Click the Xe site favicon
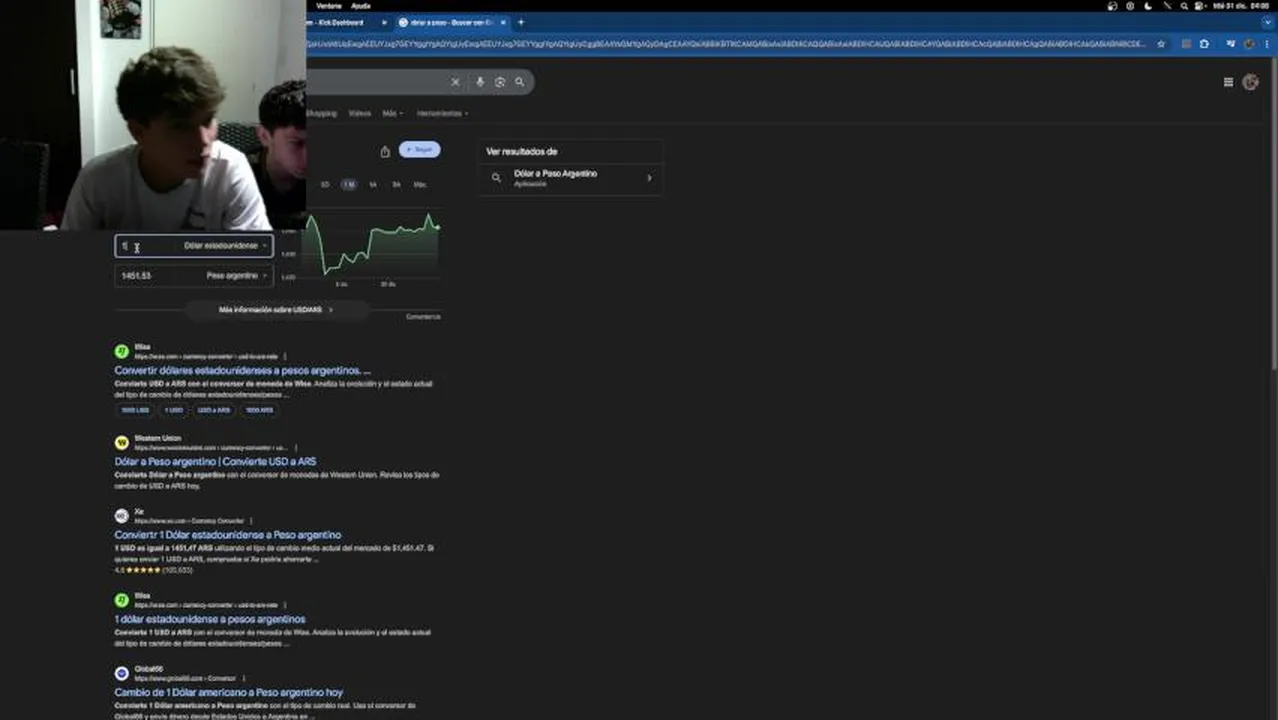The width and height of the screenshot is (1278, 720). pyautogui.click(x=122, y=516)
